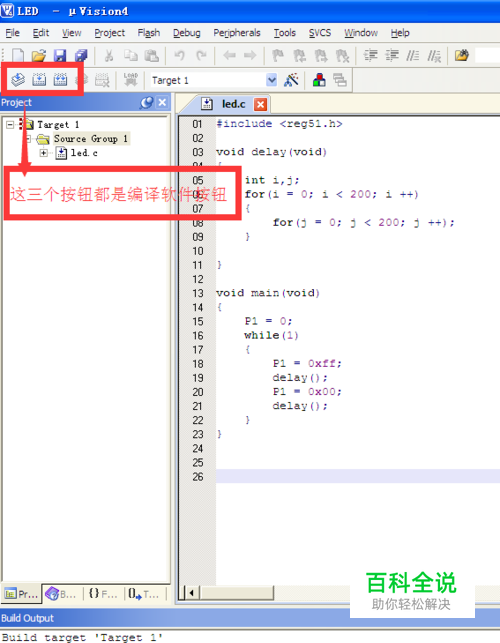Viewport: 500px width, 643px height.
Task: Open the Flash menu
Action: point(148,33)
